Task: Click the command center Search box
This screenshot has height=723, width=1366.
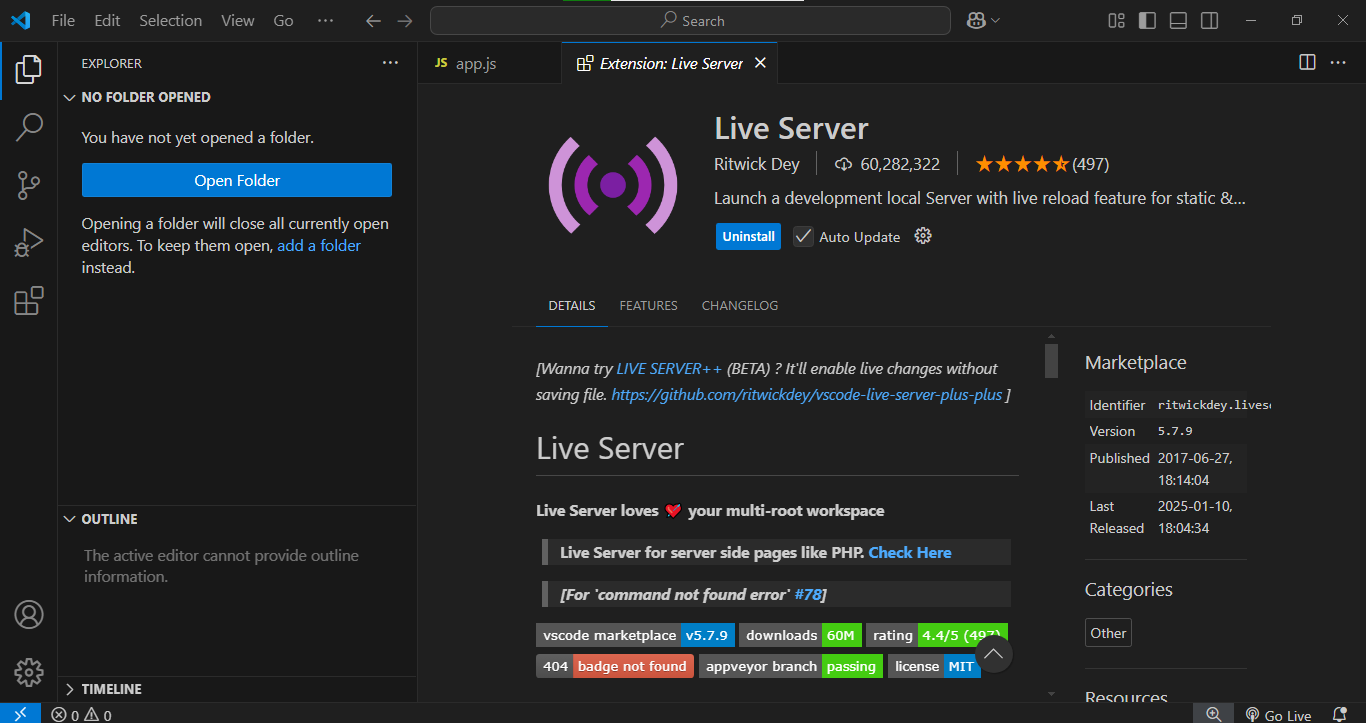Action: tap(690, 20)
